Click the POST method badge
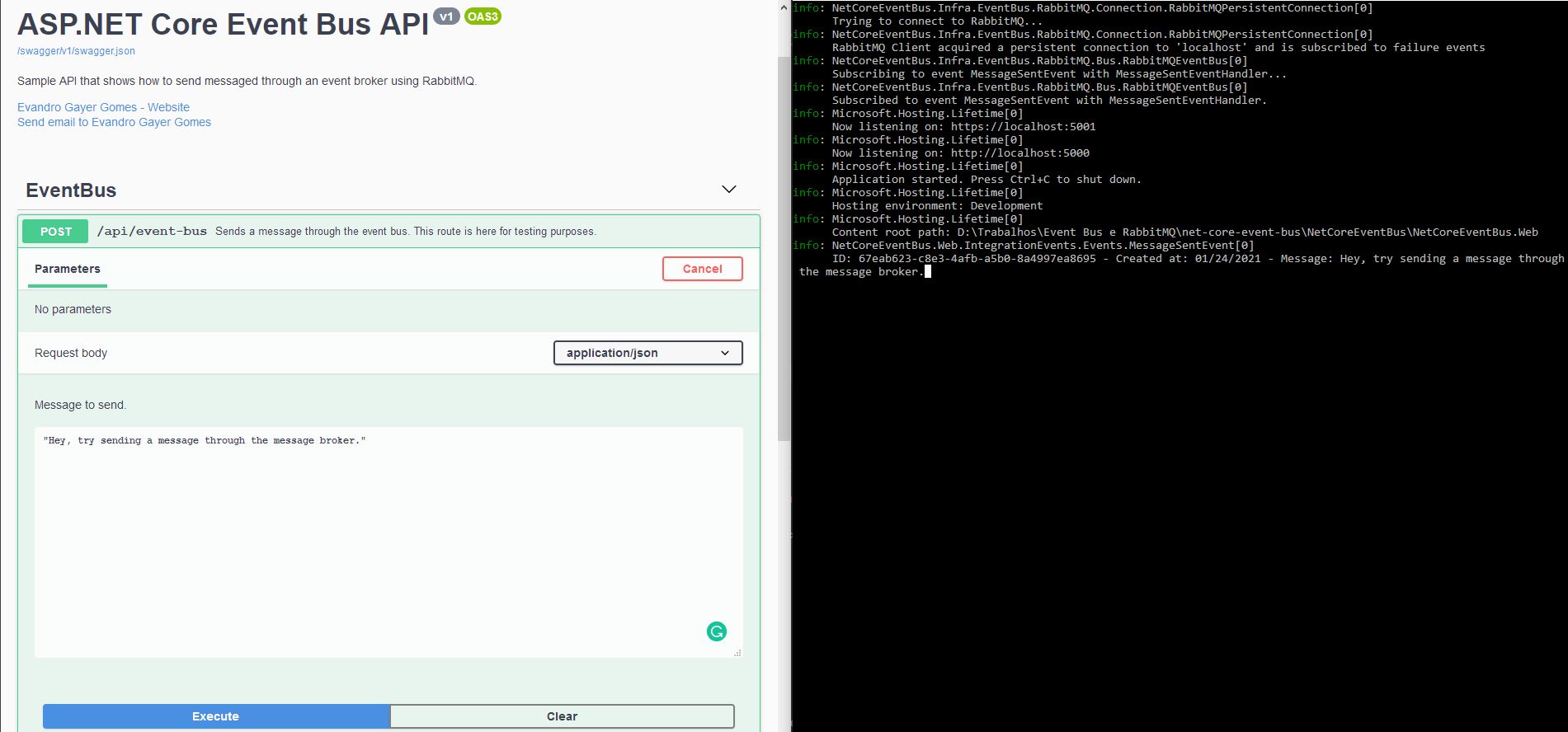 coord(56,232)
